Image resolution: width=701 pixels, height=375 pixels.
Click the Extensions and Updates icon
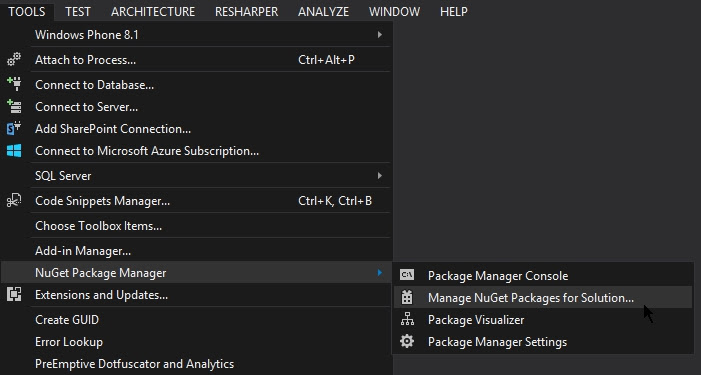click(14, 295)
